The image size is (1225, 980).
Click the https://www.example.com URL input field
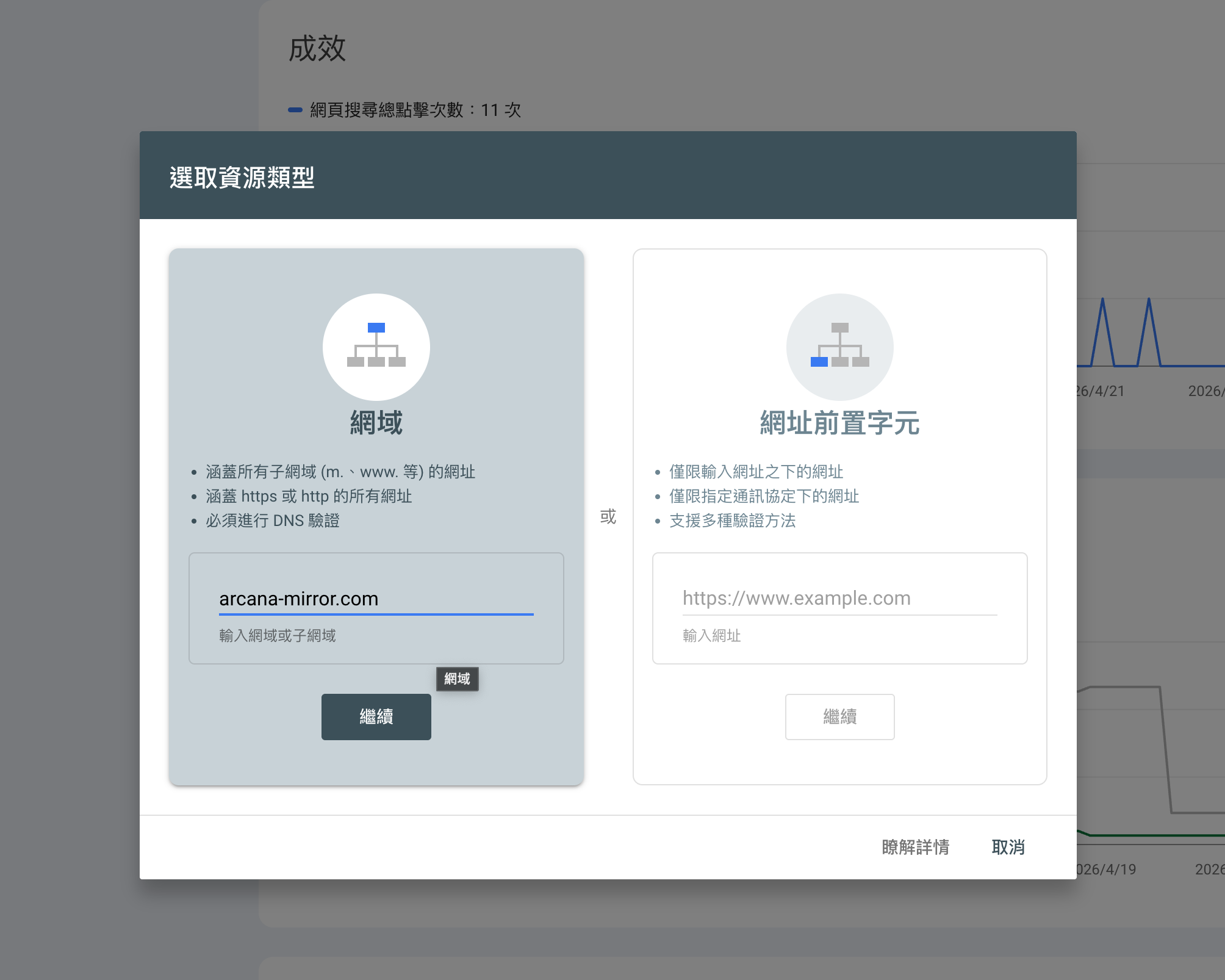[x=840, y=599]
